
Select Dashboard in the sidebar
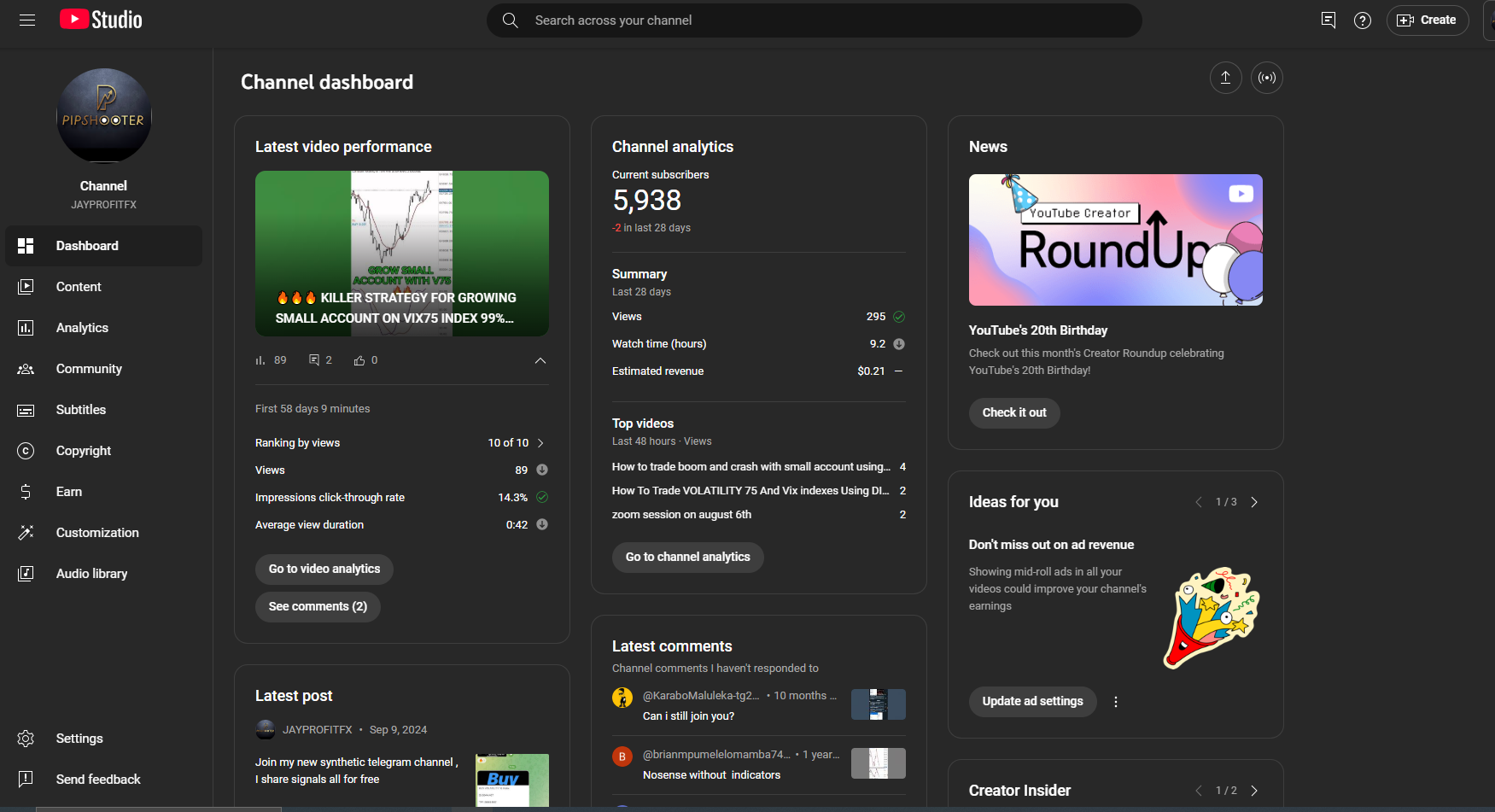tap(104, 246)
